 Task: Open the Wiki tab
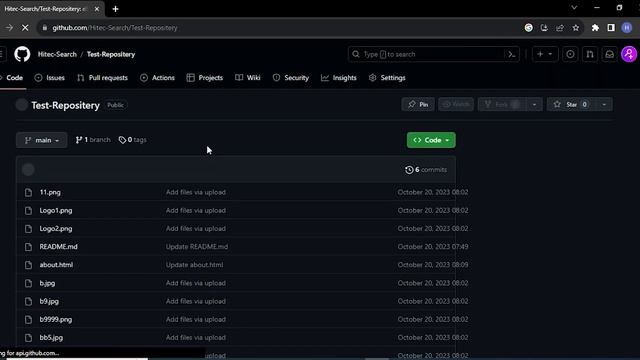tap(248, 78)
